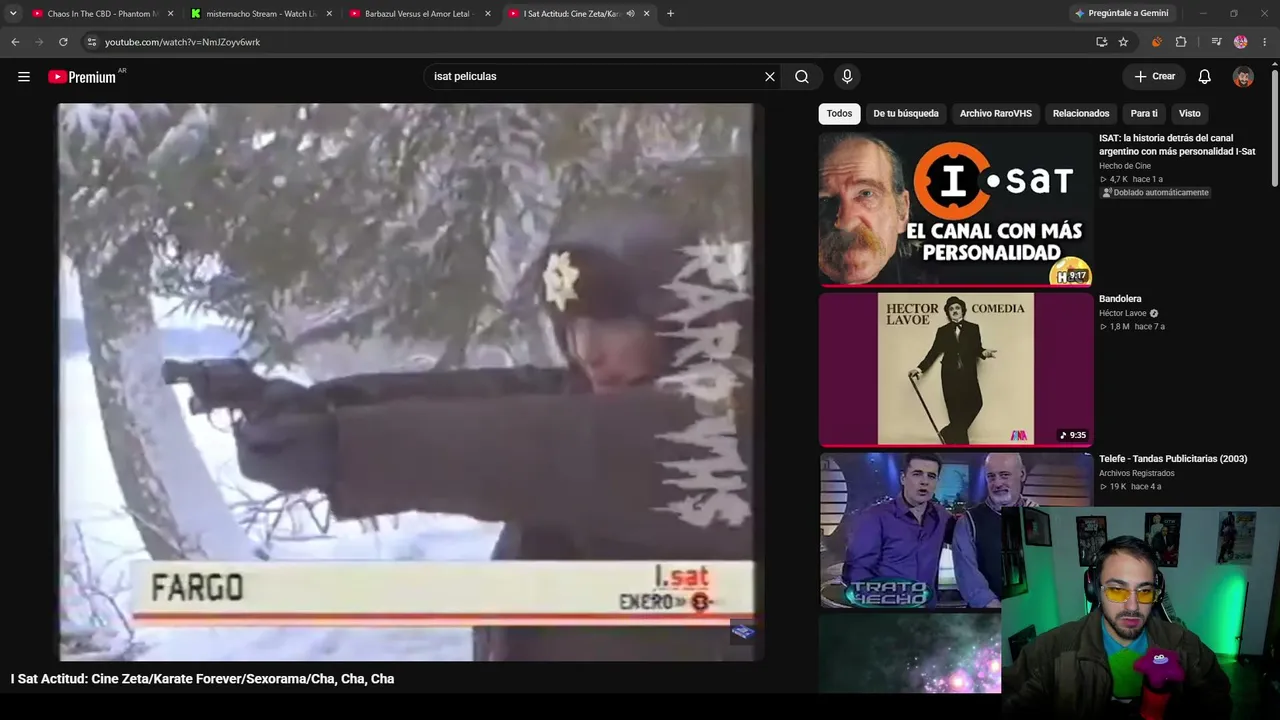Close the 'mistemacho Stream' tab
The image size is (1280, 720).
click(329, 14)
